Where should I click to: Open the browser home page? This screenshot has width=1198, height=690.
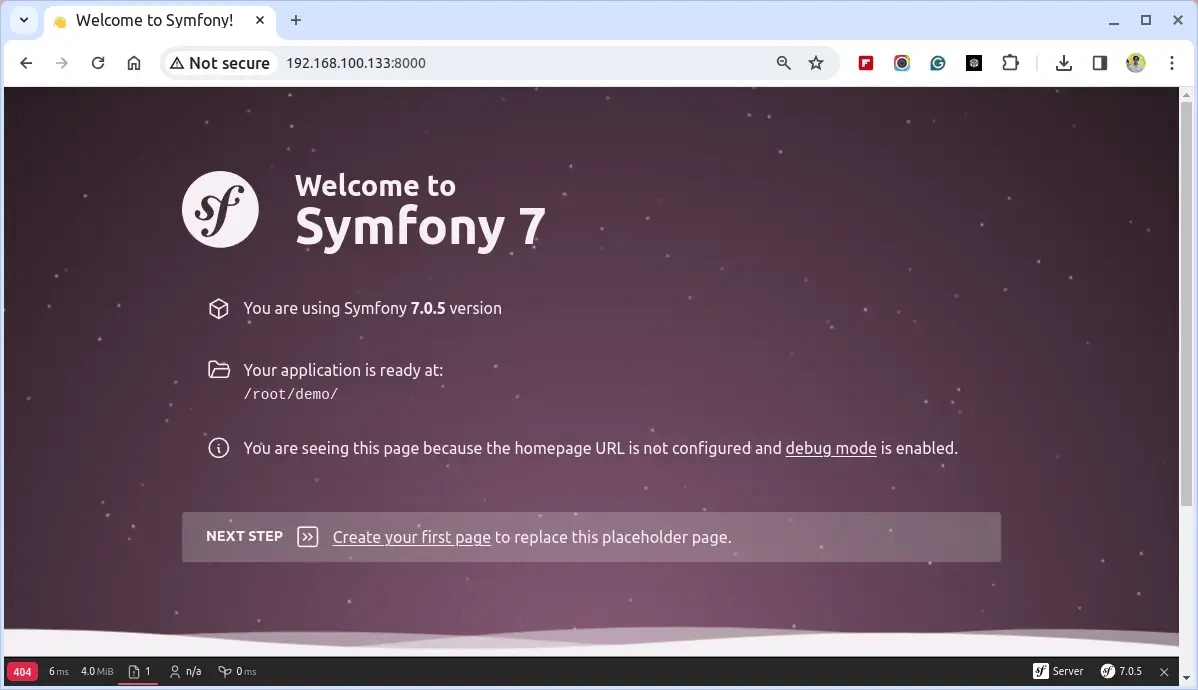point(134,63)
